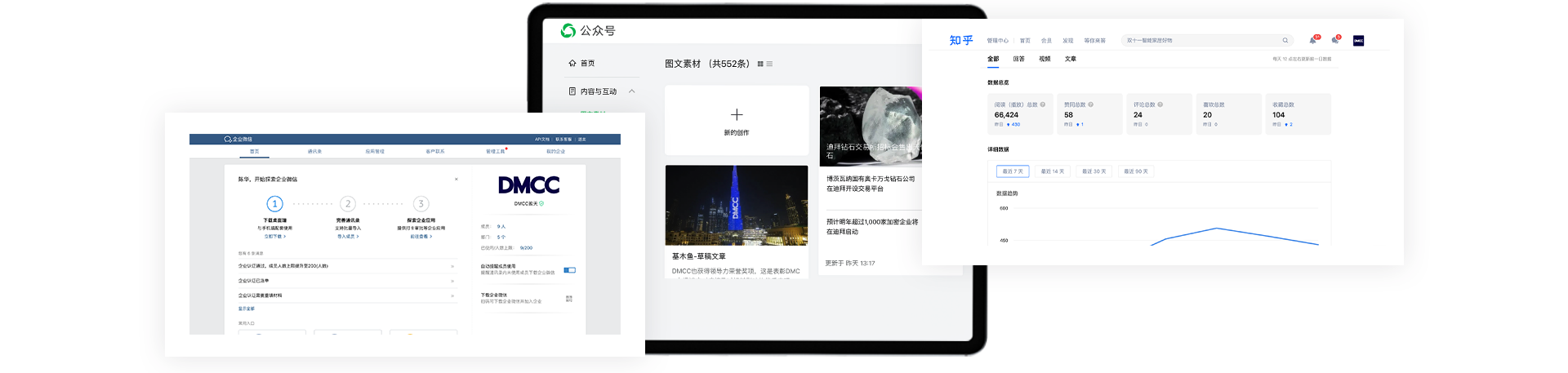Open 知乎 messages chat bubble icon
Image resolution: width=1568 pixels, height=373 pixels.
[x=1335, y=40]
